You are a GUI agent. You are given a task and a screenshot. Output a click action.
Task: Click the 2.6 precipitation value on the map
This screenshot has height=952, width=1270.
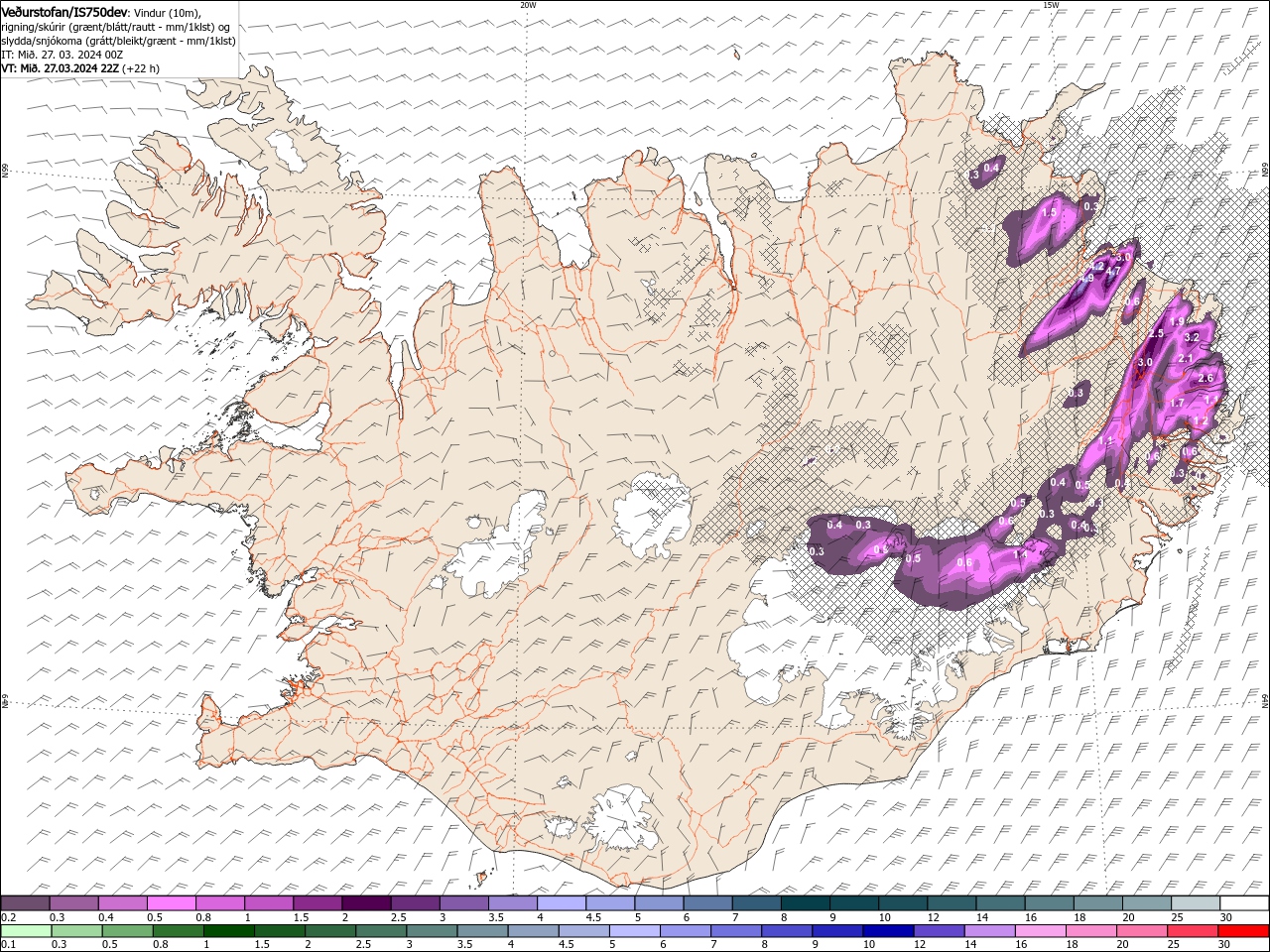(1206, 378)
